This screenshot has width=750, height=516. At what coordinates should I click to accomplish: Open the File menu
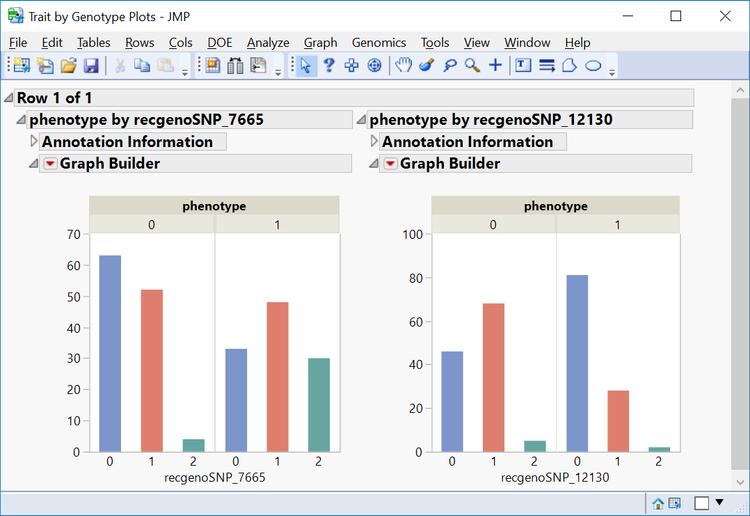pos(18,43)
